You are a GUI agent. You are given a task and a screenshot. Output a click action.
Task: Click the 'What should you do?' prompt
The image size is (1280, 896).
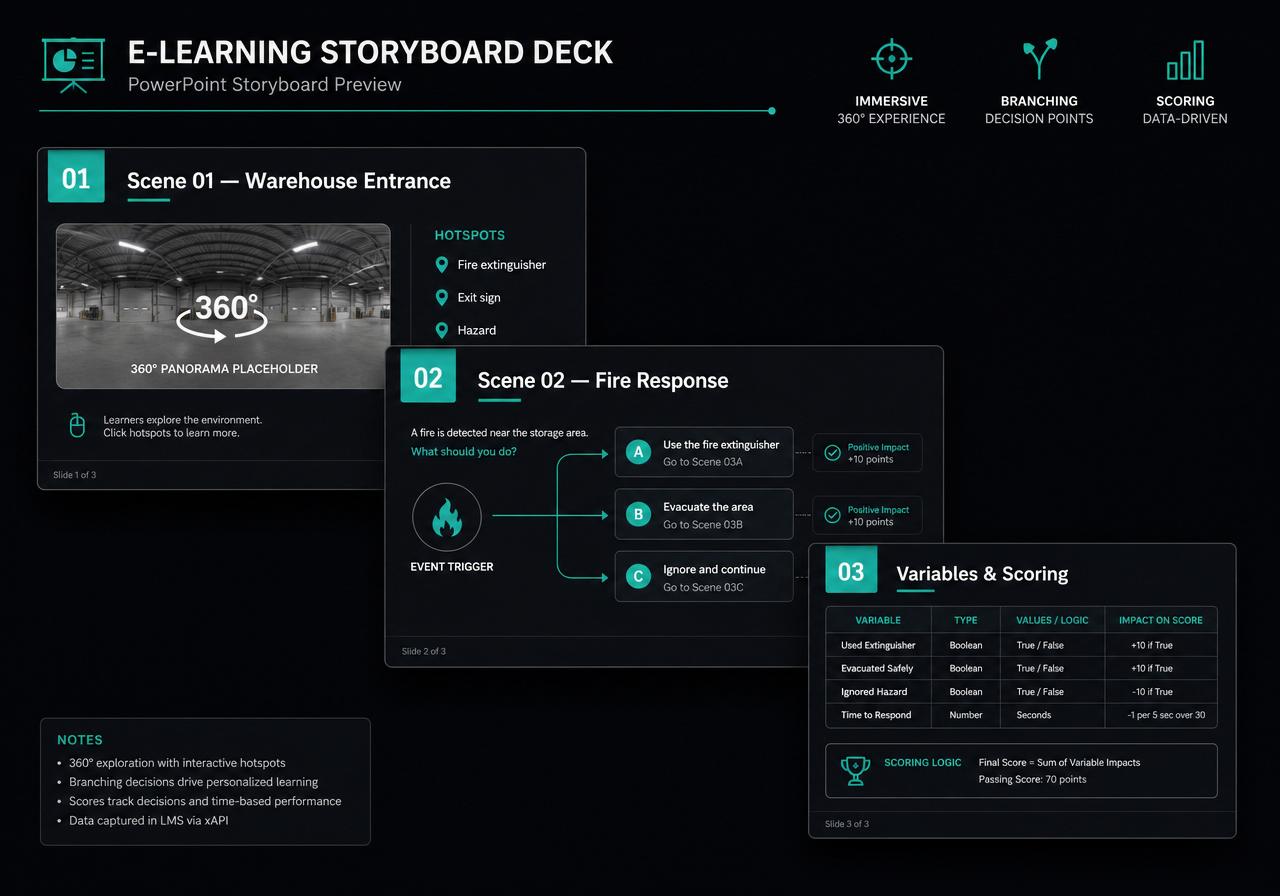(x=464, y=452)
